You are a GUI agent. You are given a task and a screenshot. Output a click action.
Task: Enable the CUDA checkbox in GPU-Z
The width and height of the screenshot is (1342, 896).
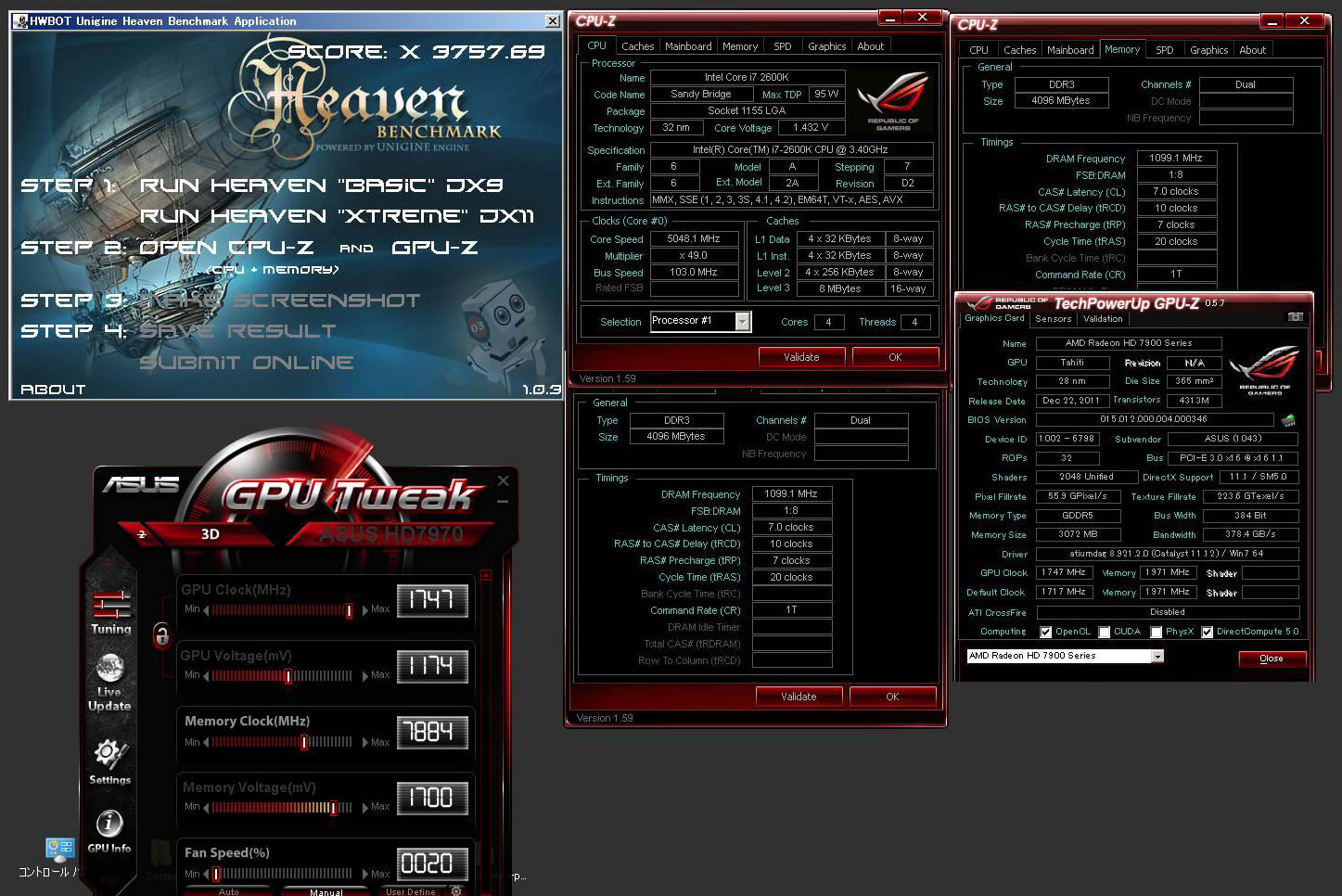click(1104, 632)
